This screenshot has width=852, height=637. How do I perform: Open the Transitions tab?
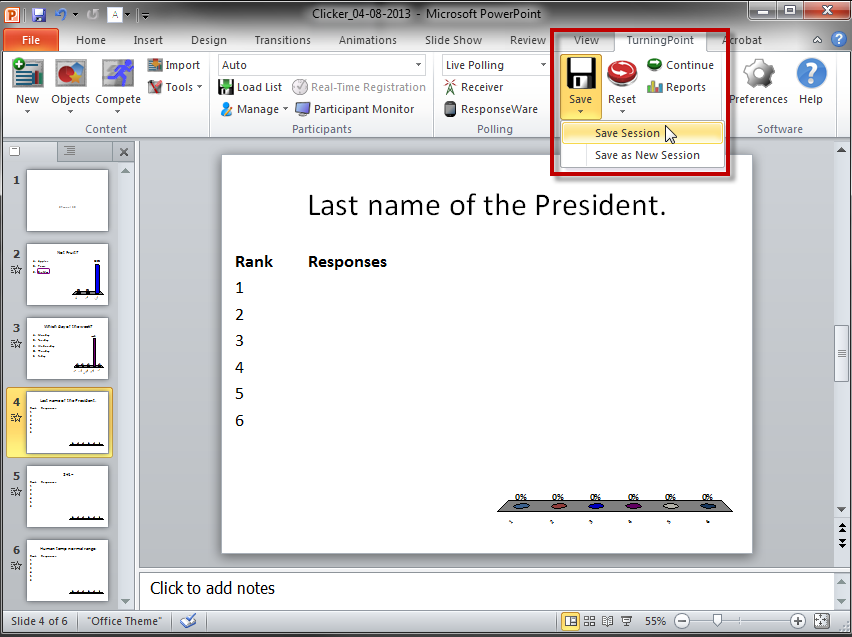[x=283, y=40]
